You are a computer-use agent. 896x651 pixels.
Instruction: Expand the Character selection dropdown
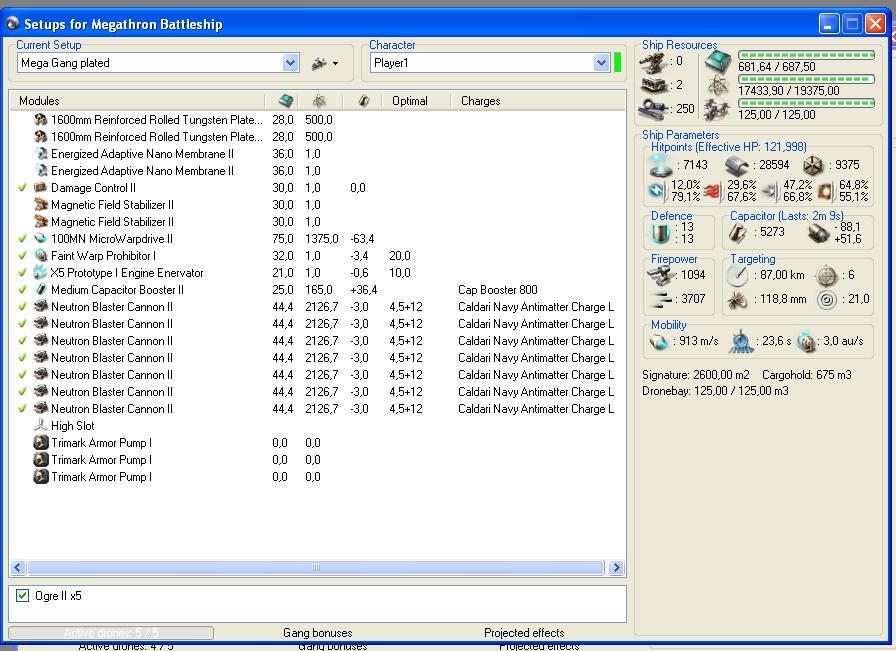[601, 63]
